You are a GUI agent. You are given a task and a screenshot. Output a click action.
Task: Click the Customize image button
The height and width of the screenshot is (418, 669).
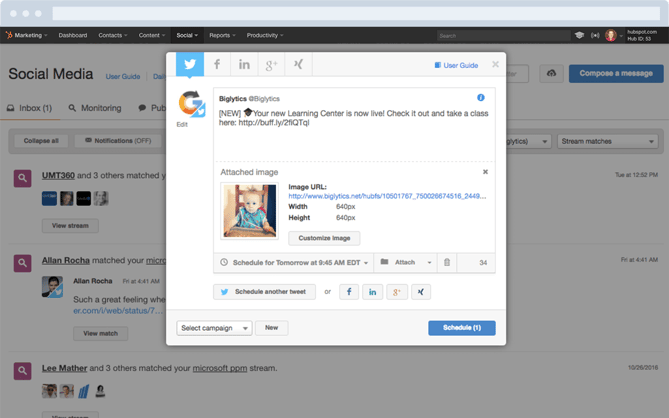pos(324,238)
